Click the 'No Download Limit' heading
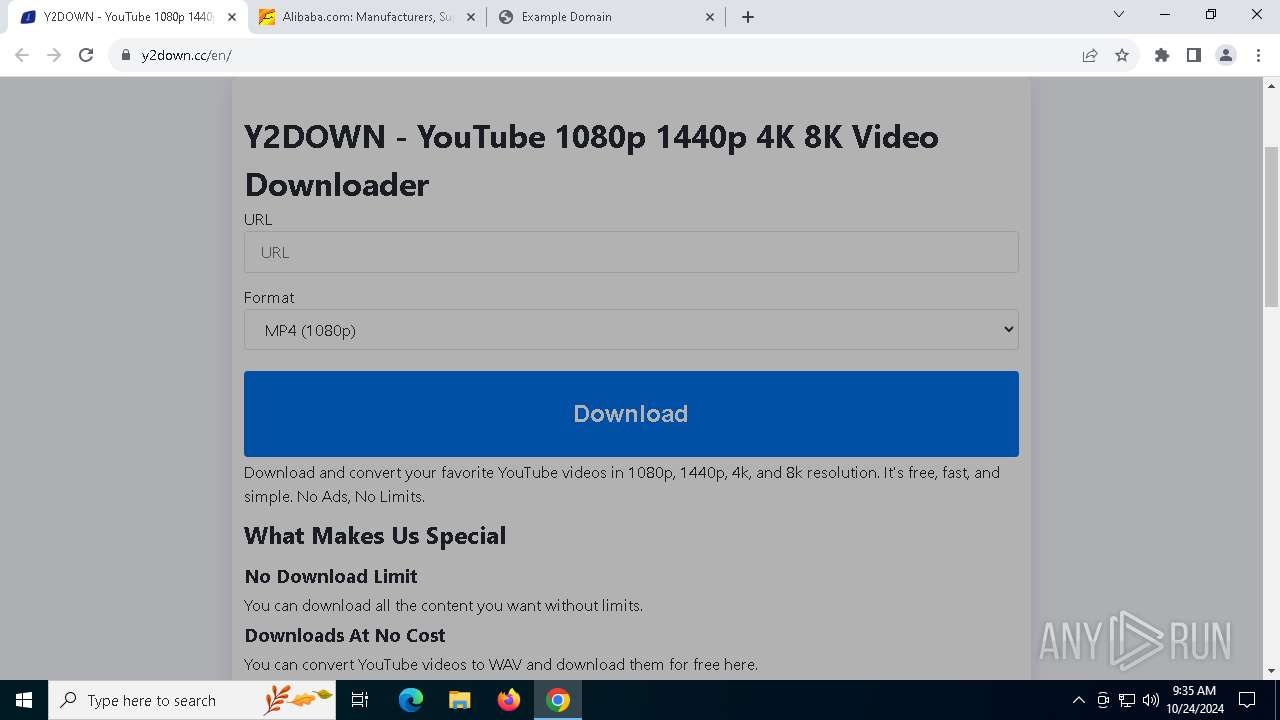 coord(331,576)
